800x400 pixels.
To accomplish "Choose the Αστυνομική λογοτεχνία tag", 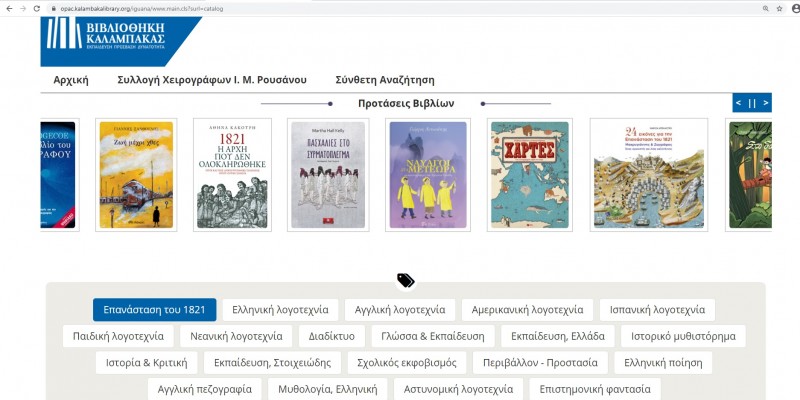I will 456,388.
